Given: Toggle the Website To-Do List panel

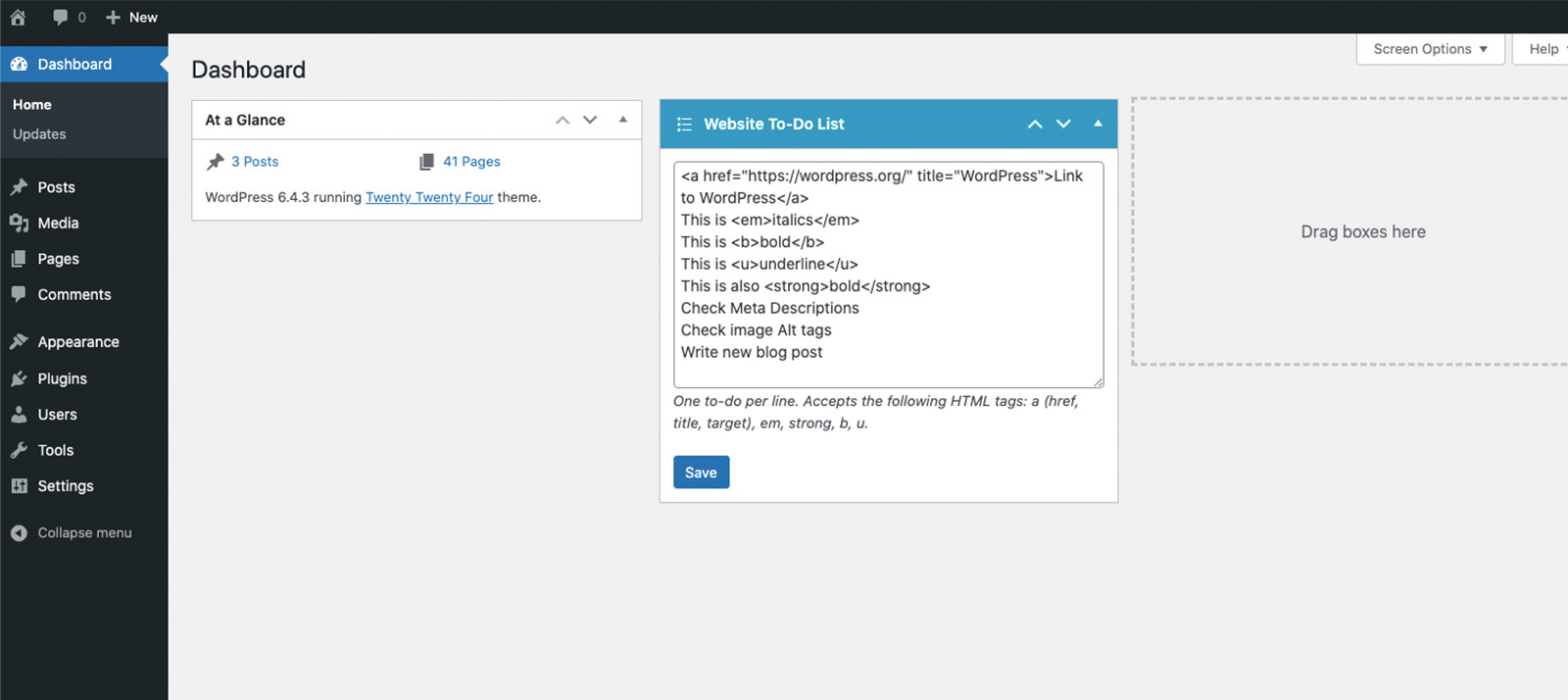Looking at the screenshot, I should pyautogui.click(x=1098, y=124).
